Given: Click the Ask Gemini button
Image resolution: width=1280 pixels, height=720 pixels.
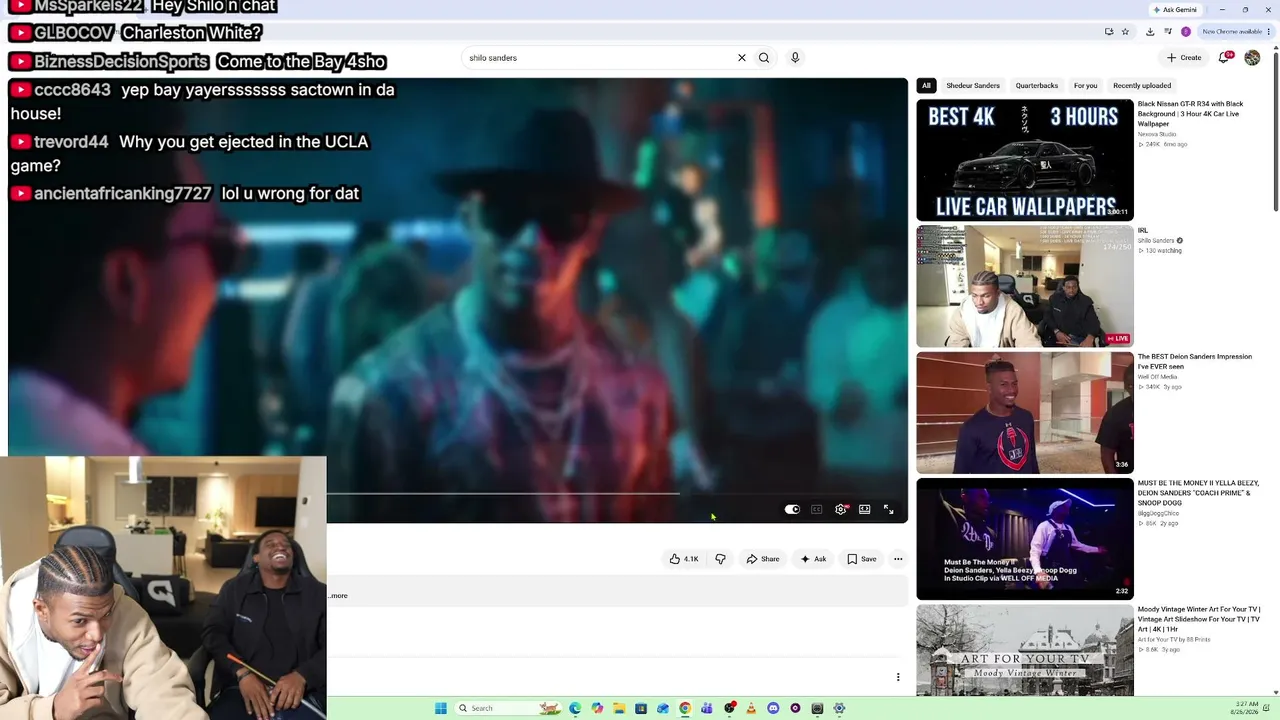Looking at the screenshot, I should 1175,10.
